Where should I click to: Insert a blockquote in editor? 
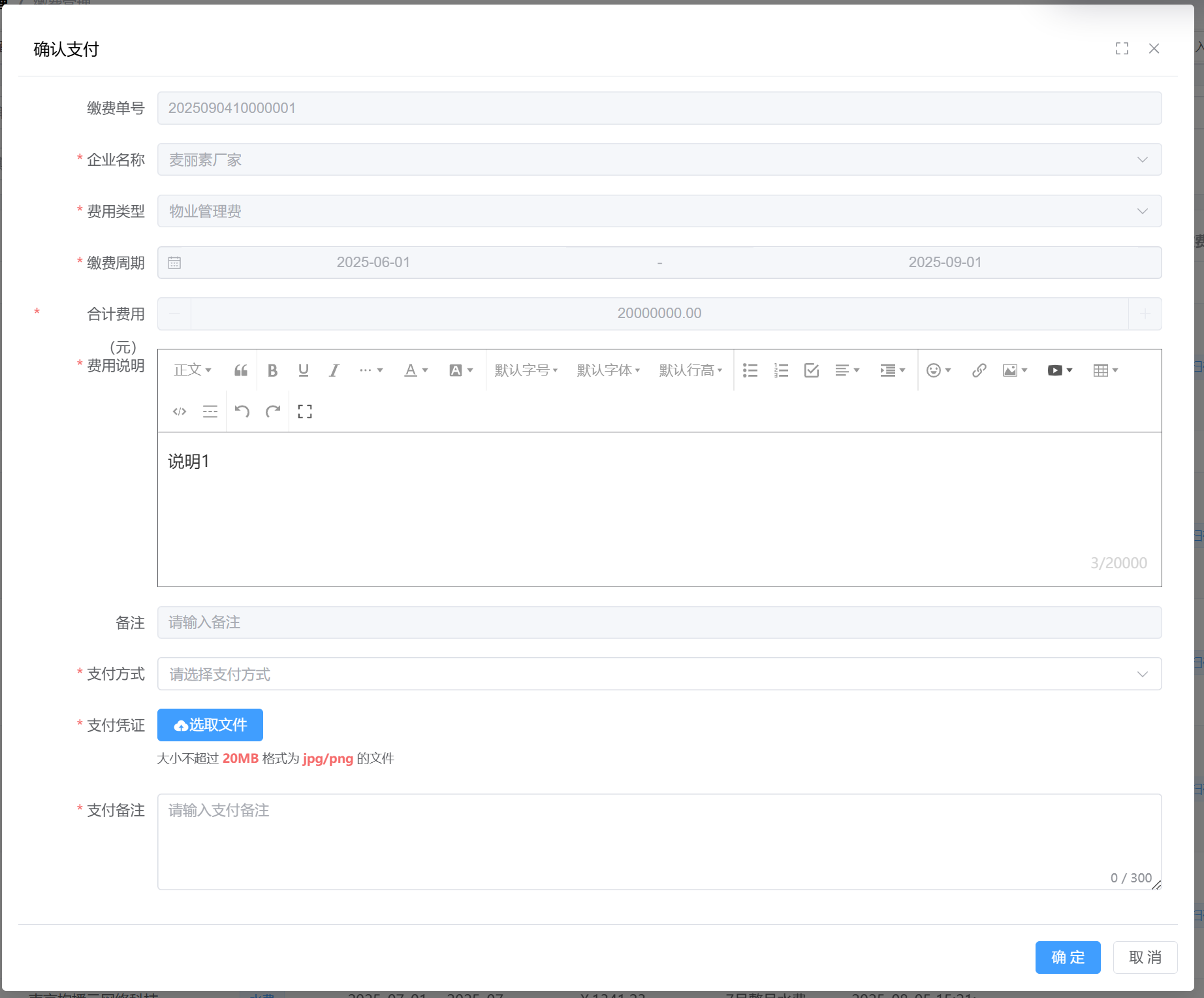click(241, 370)
